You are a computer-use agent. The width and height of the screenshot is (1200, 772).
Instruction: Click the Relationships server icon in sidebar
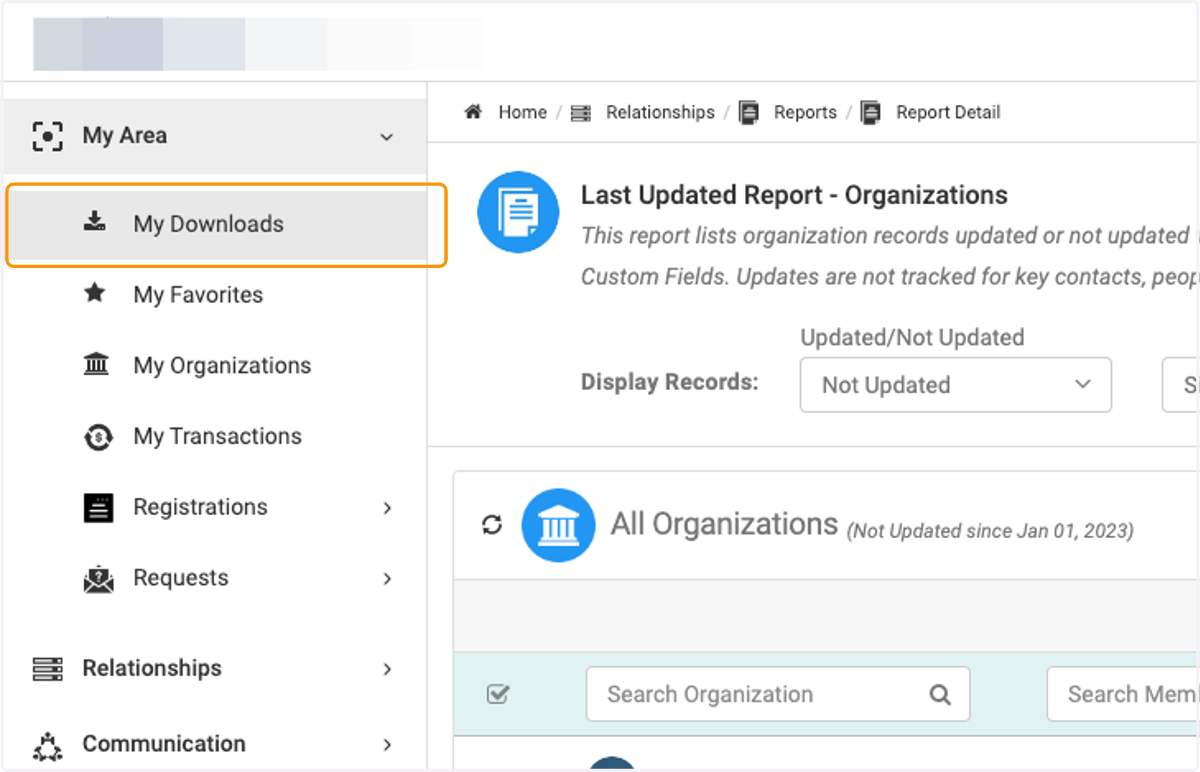pyautogui.click(x=47, y=668)
